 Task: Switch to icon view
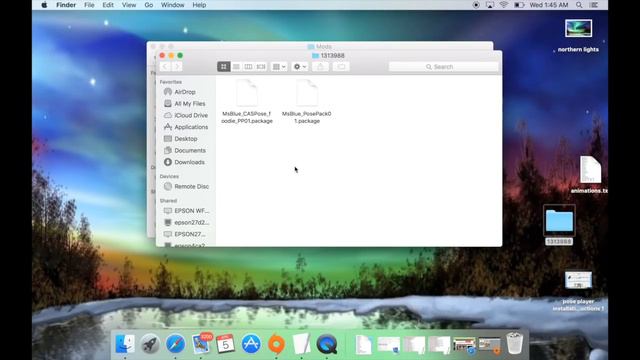(x=224, y=67)
